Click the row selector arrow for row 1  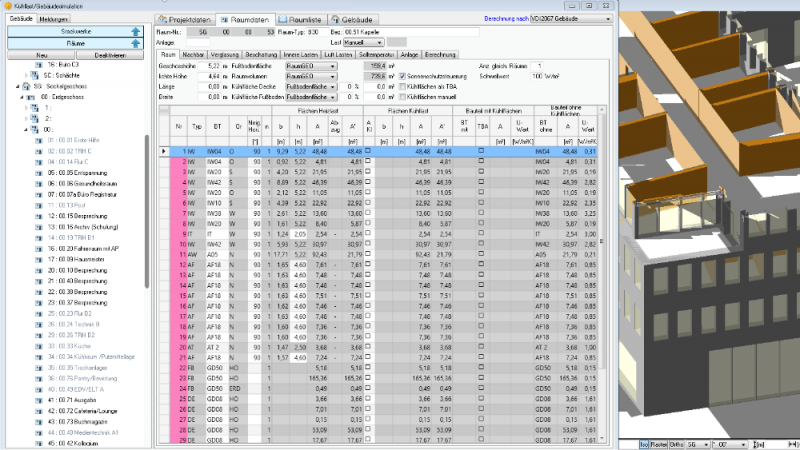pyautogui.click(x=164, y=151)
